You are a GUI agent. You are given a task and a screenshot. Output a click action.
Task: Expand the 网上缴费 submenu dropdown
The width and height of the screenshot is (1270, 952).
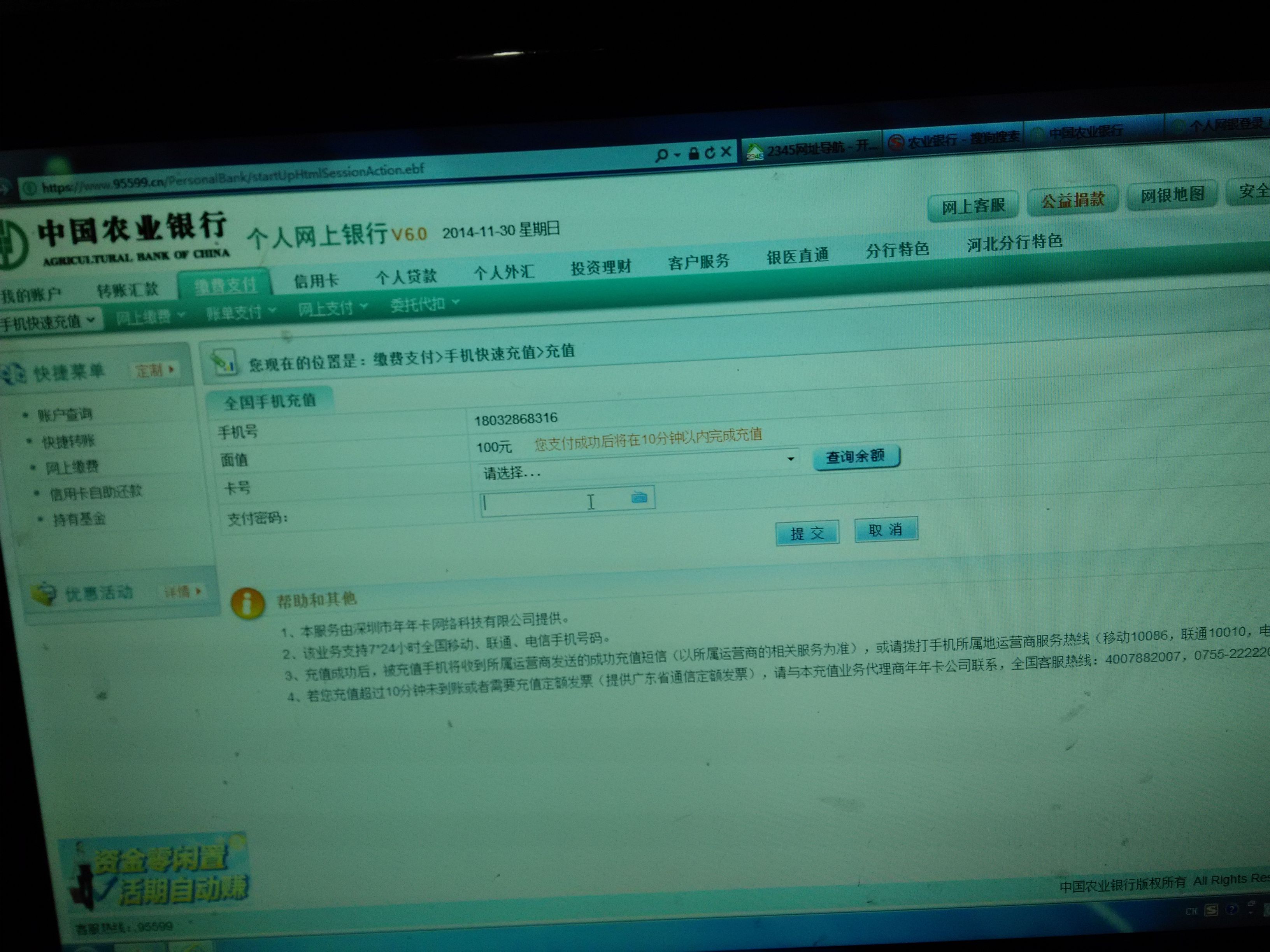tap(151, 316)
